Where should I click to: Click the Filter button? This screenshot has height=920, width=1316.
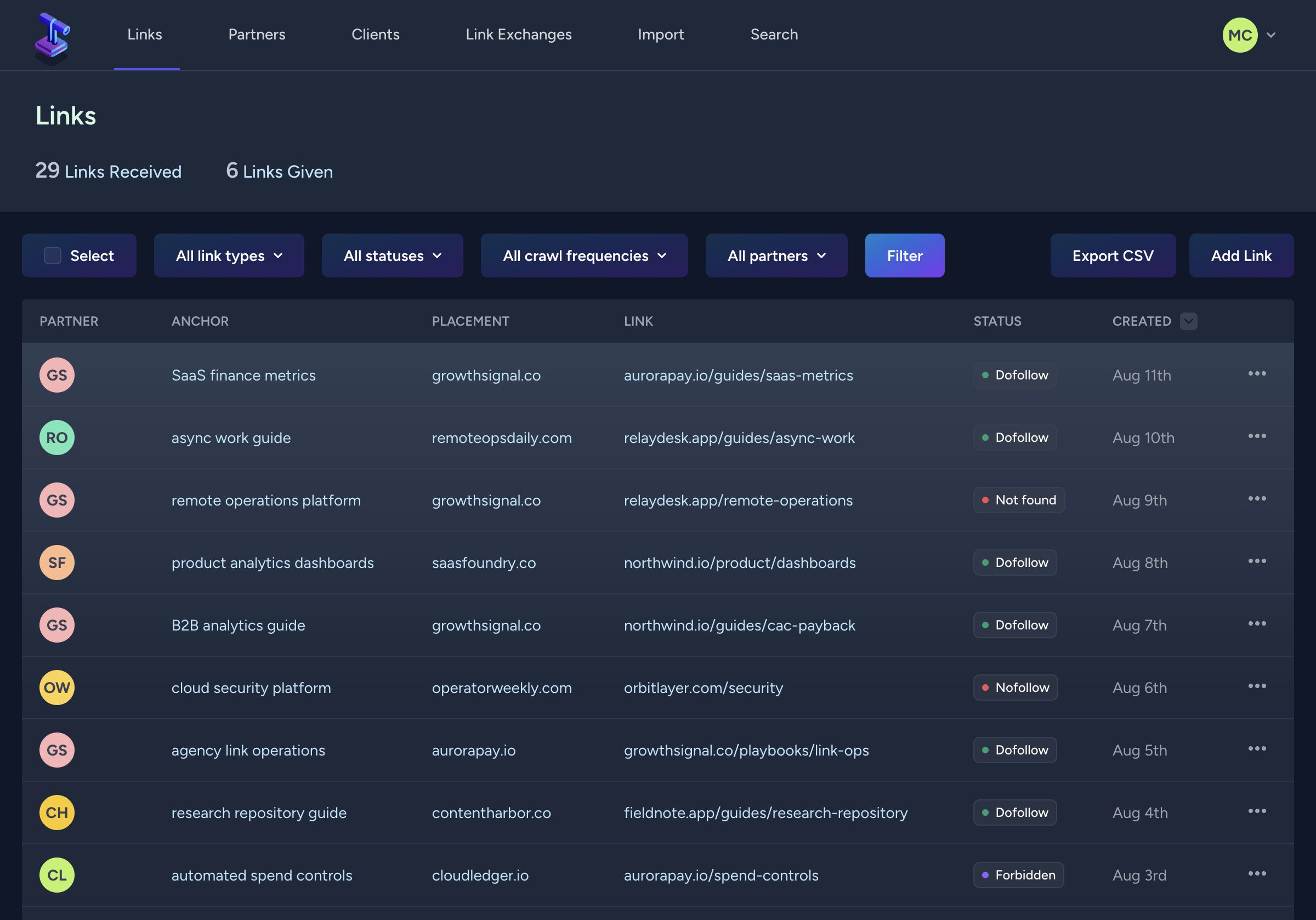[x=904, y=255]
